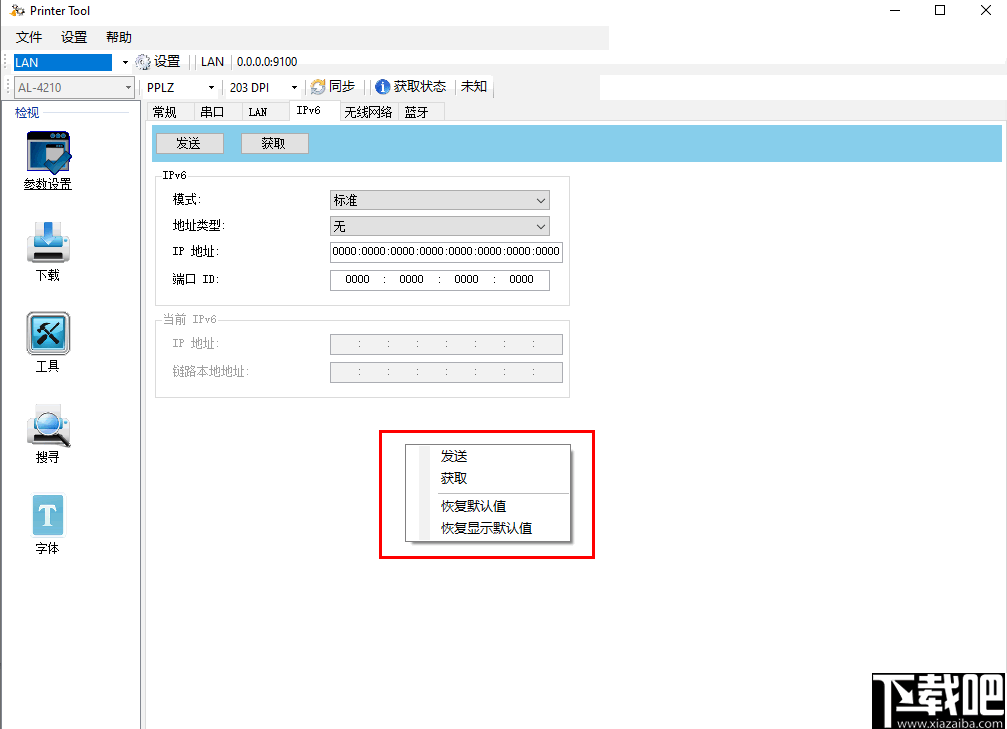Open the 工具 (tools) icon in sidebar
This screenshot has height=729, width=1007.
(x=47, y=334)
